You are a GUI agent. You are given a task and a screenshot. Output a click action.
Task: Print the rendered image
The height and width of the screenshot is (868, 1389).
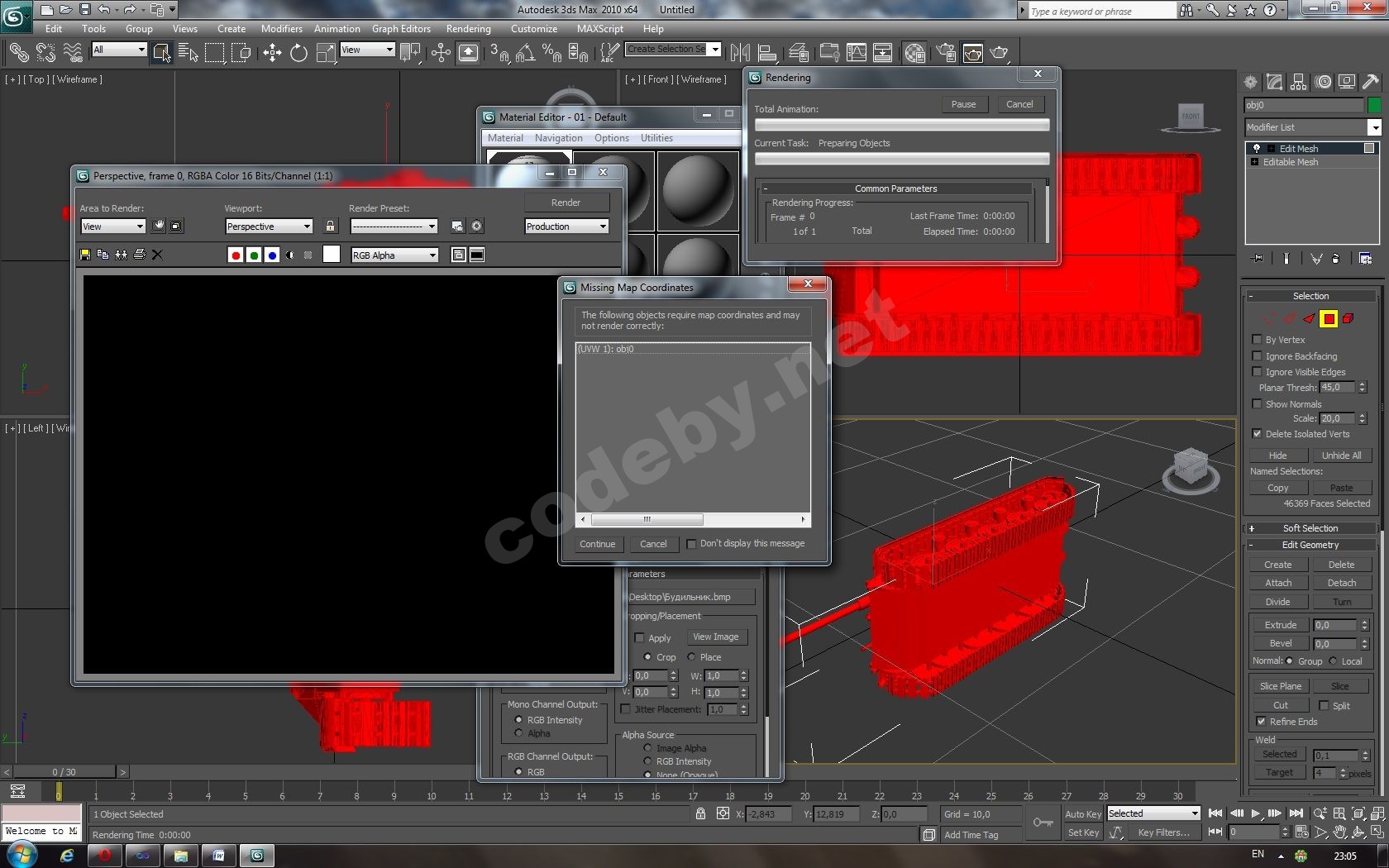[139, 255]
